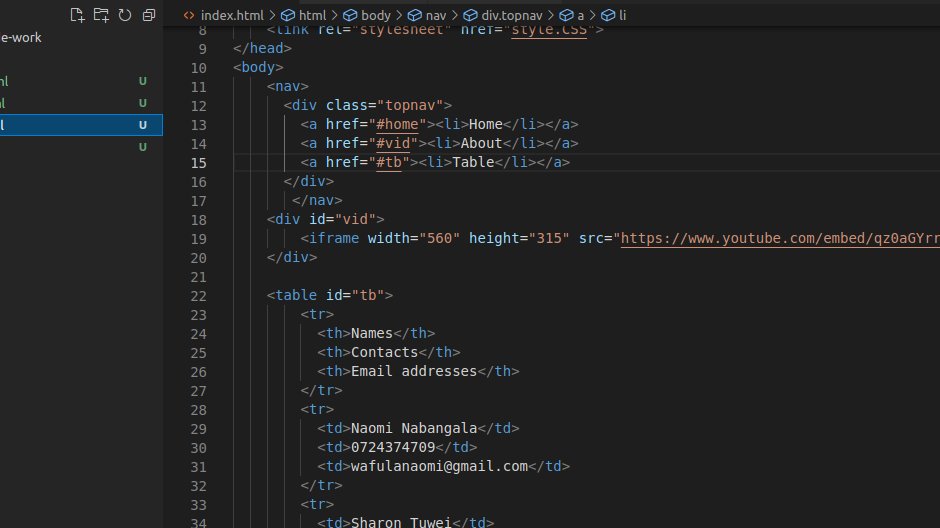Click the New File icon in explorer
Viewport: 940px width, 528px height.
click(77, 15)
